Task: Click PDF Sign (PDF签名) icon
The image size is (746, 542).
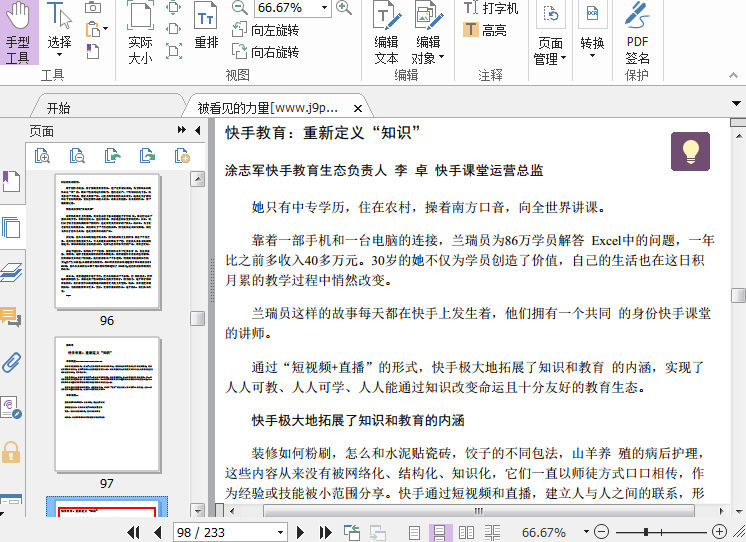Action: 637,32
